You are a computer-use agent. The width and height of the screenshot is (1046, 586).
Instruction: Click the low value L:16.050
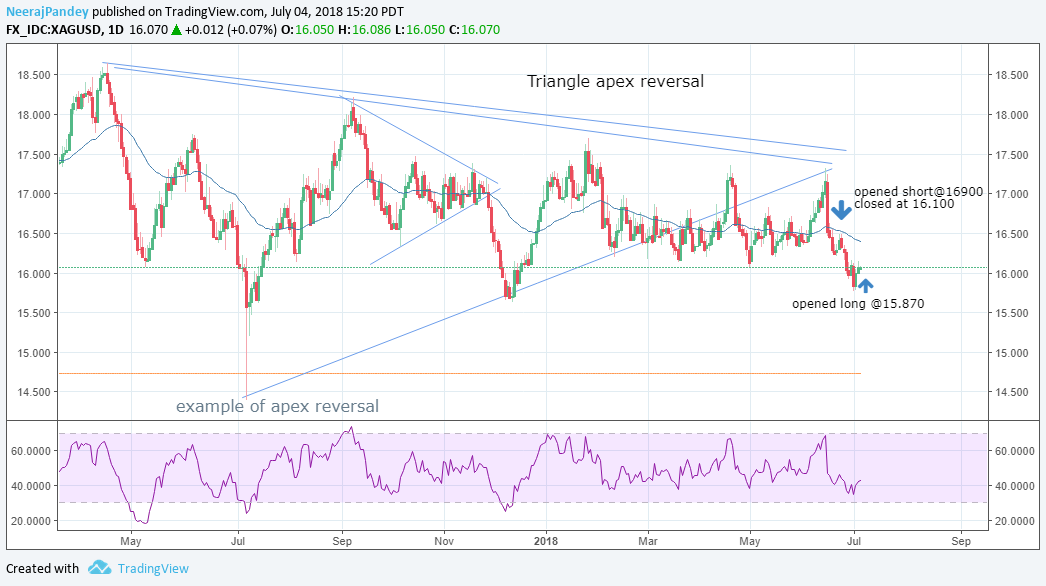coord(419,29)
